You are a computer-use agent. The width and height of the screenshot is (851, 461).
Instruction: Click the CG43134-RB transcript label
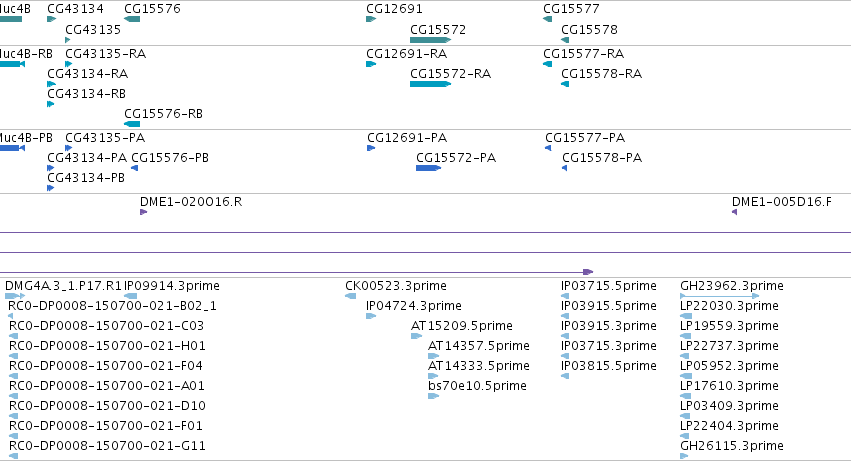tap(86, 94)
